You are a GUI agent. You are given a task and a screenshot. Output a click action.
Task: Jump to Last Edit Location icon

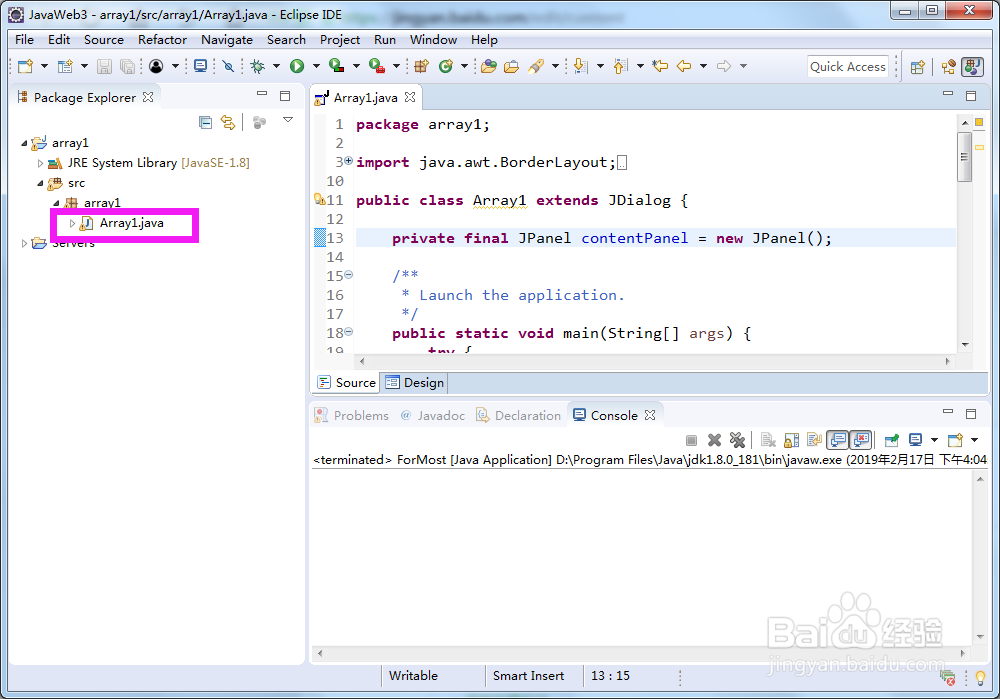pyautogui.click(x=660, y=66)
